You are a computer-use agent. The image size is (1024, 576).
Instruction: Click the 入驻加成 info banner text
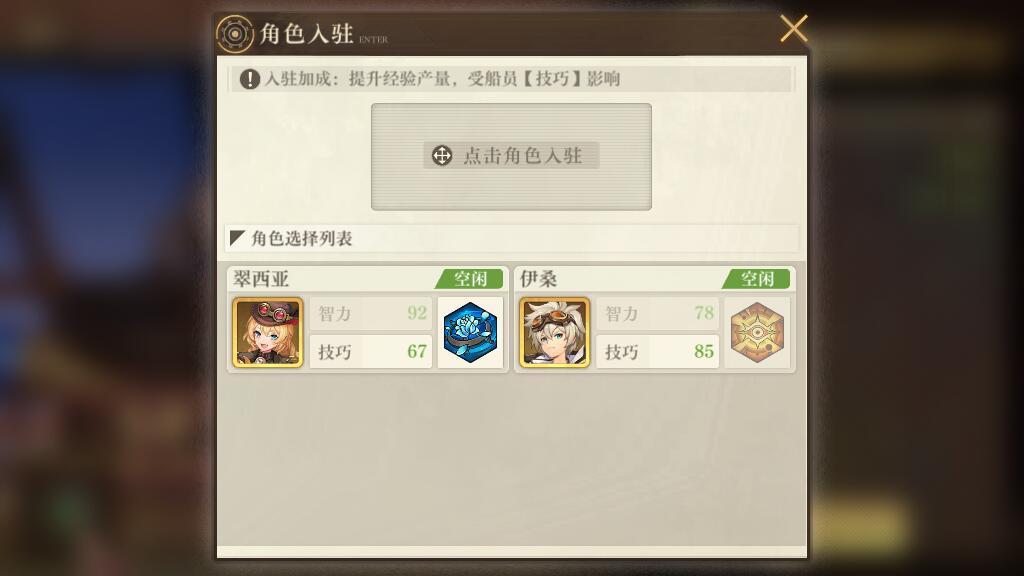click(x=442, y=79)
